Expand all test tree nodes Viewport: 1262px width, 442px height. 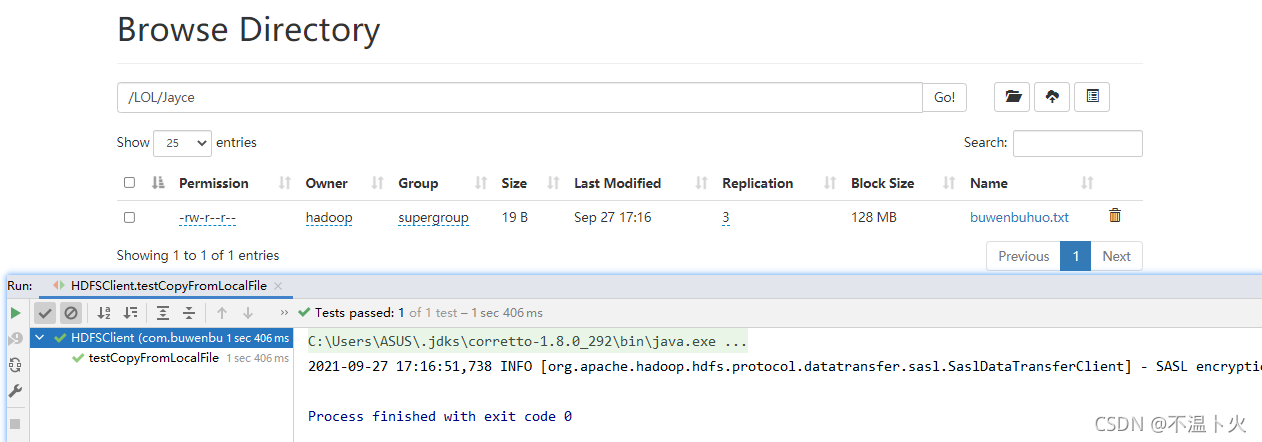click(163, 313)
